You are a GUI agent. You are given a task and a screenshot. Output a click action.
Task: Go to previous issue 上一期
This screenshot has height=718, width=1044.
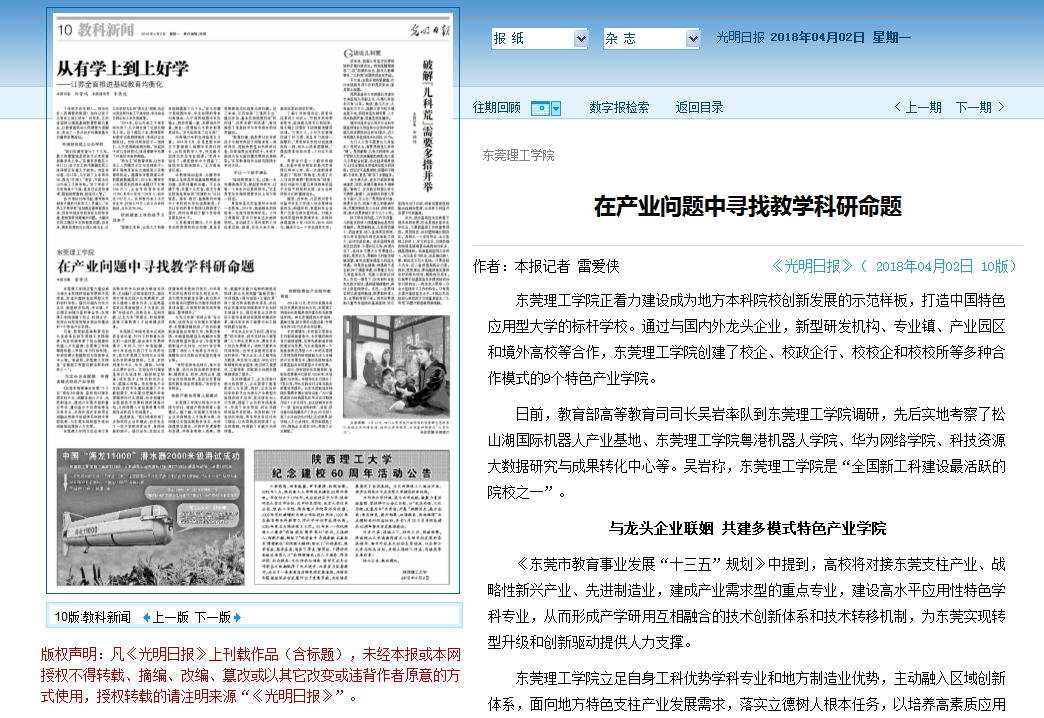917,108
